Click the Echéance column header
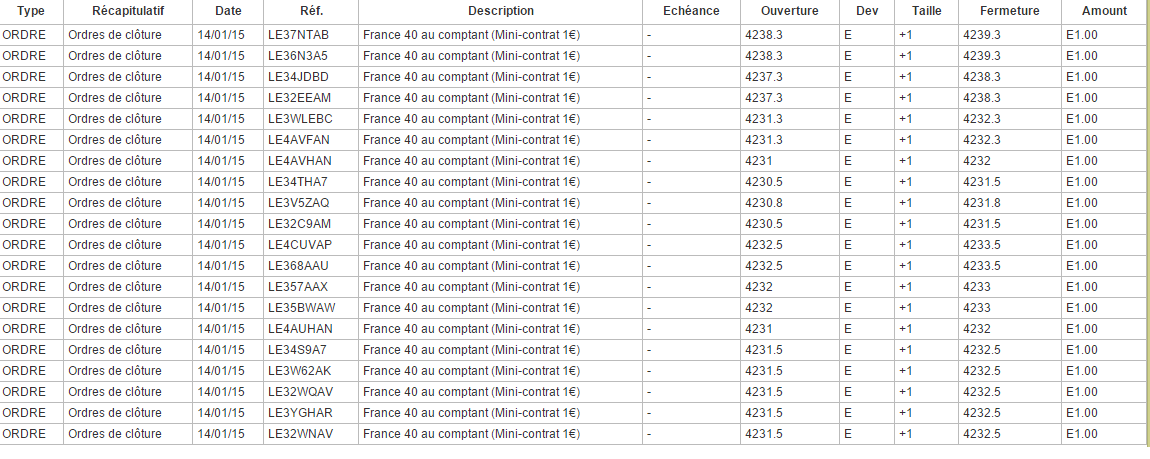This screenshot has height=459, width=1150. point(691,11)
